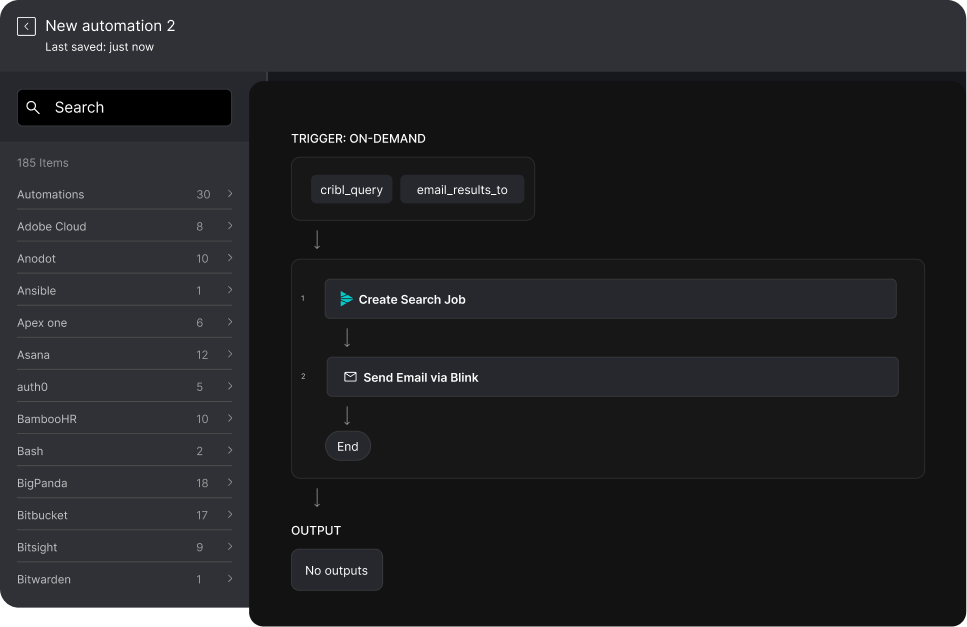Click the back arrow icon beside New automation 2
Viewport: 967px width, 627px height.
26,27
